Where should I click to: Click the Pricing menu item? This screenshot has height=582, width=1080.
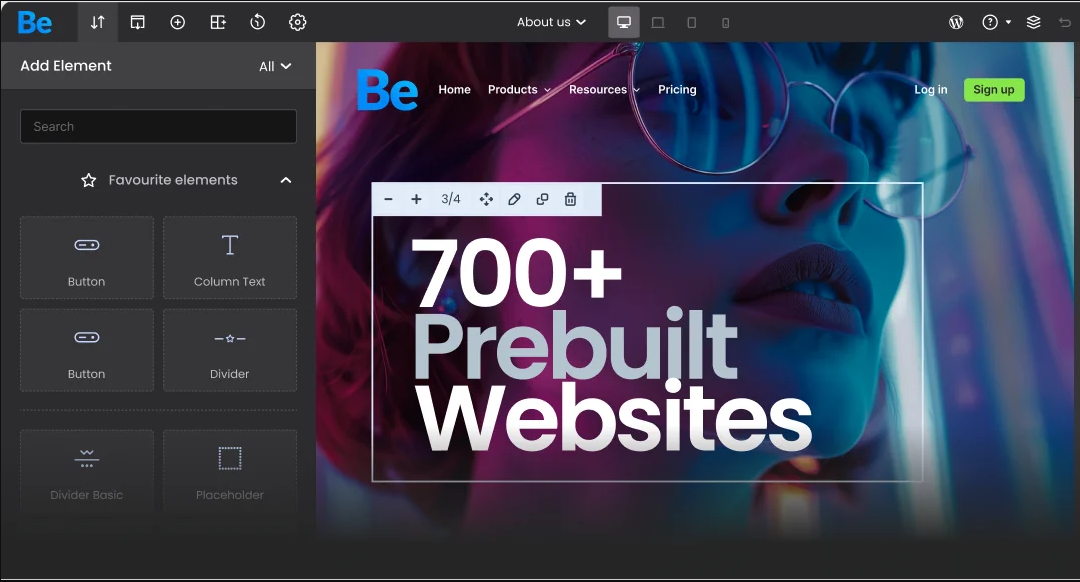677,90
